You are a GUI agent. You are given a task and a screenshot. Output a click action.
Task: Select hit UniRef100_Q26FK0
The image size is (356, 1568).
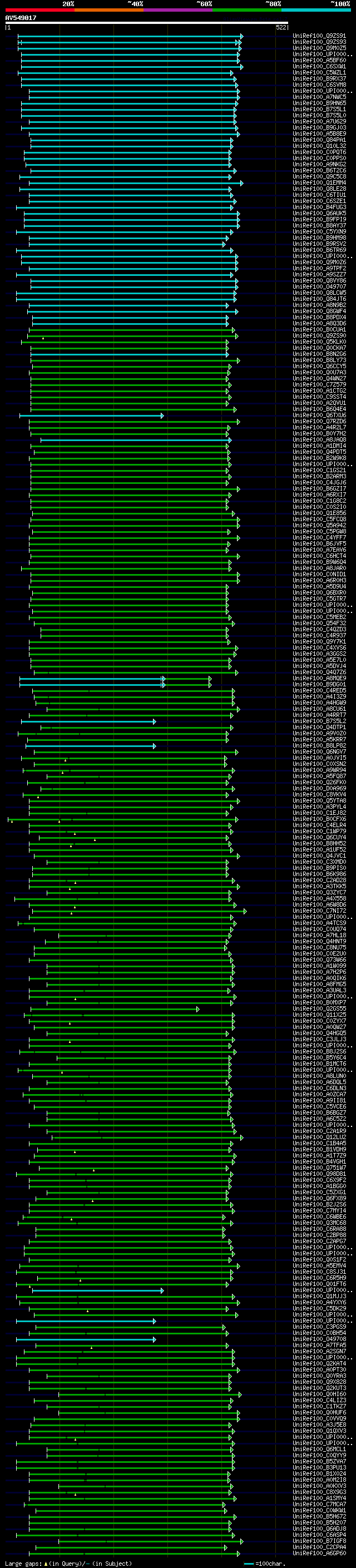pos(319,783)
